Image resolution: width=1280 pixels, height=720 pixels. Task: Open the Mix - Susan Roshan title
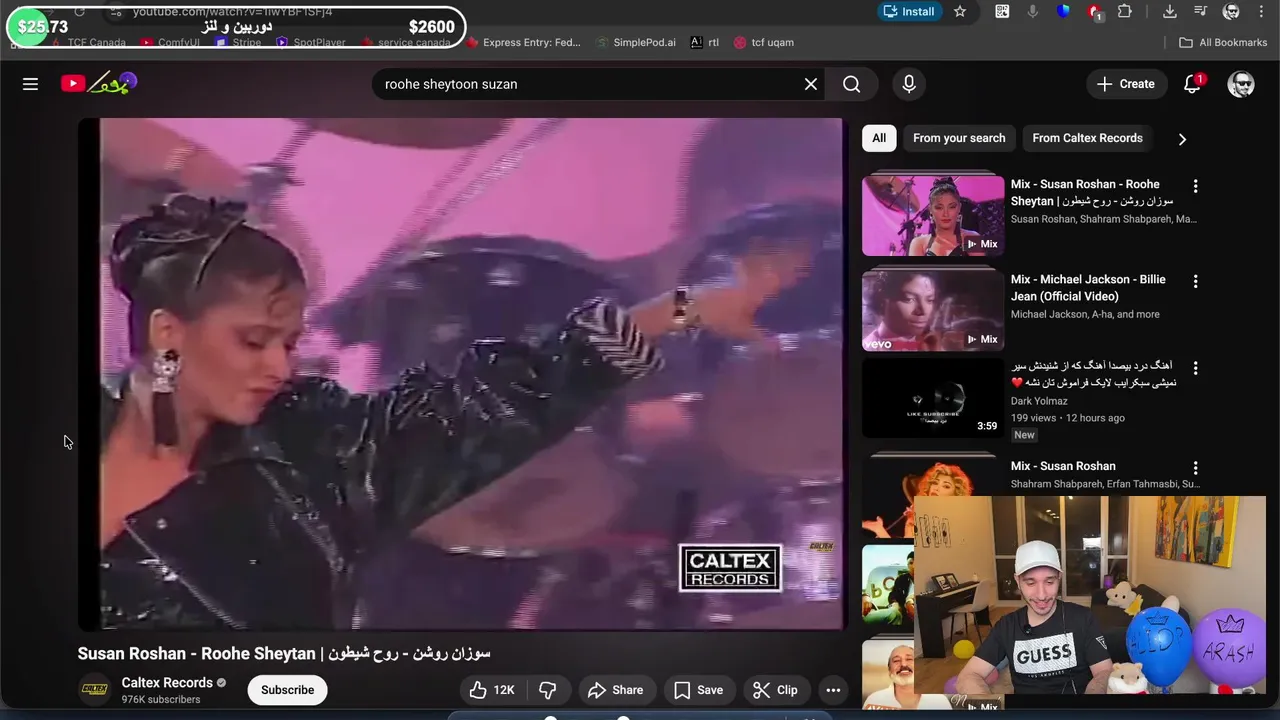point(1063,466)
